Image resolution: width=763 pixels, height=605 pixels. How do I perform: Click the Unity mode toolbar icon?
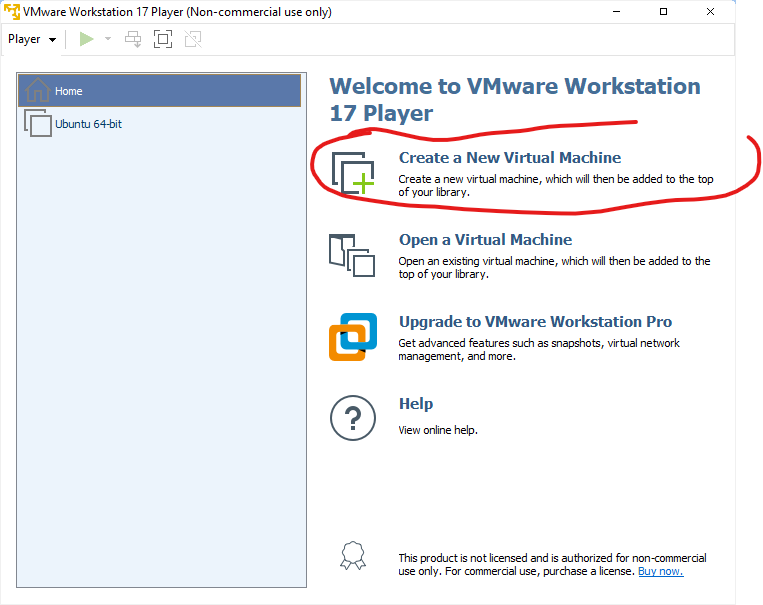(192, 39)
